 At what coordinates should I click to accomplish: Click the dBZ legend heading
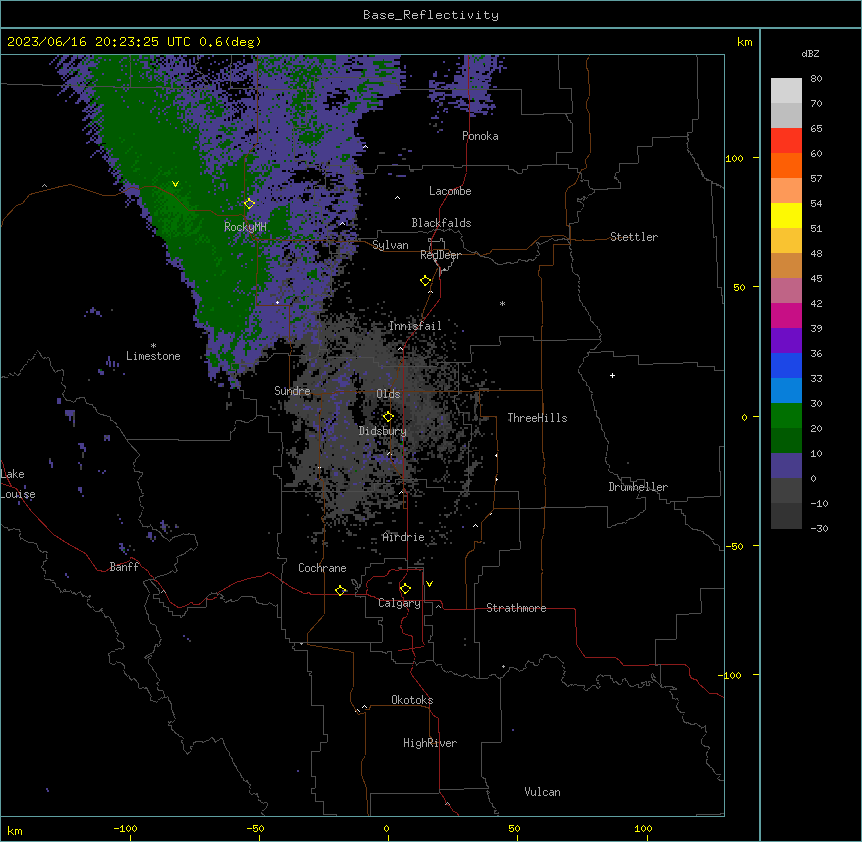coord(810,53)
